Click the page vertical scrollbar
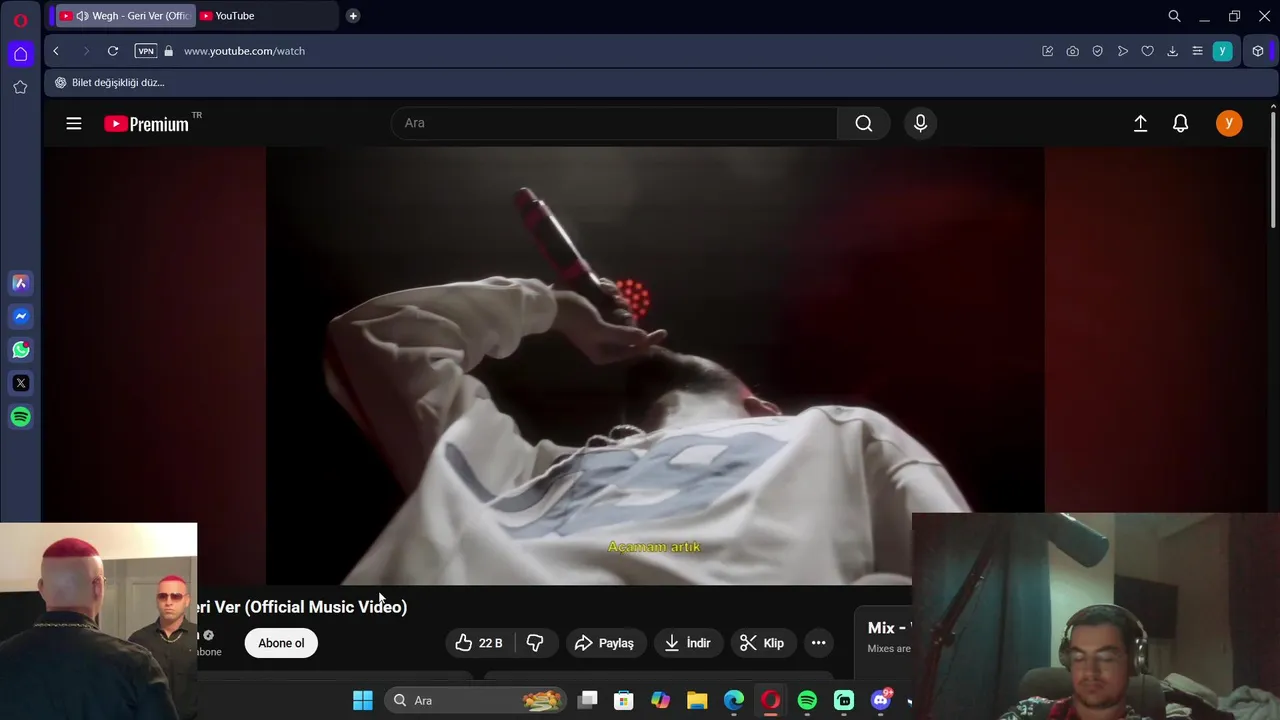 [1273, 169]
